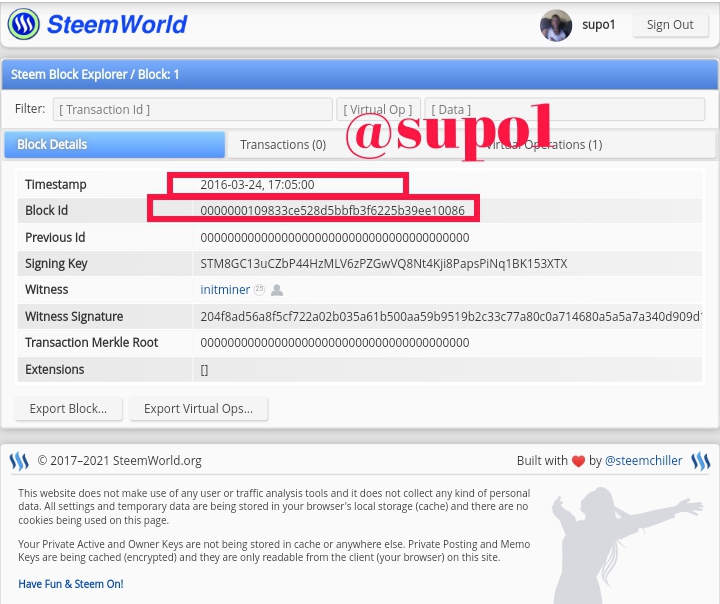
Task: Open the supo1 profile avatar
Action: pyautogui.click(x=556, y=25)
